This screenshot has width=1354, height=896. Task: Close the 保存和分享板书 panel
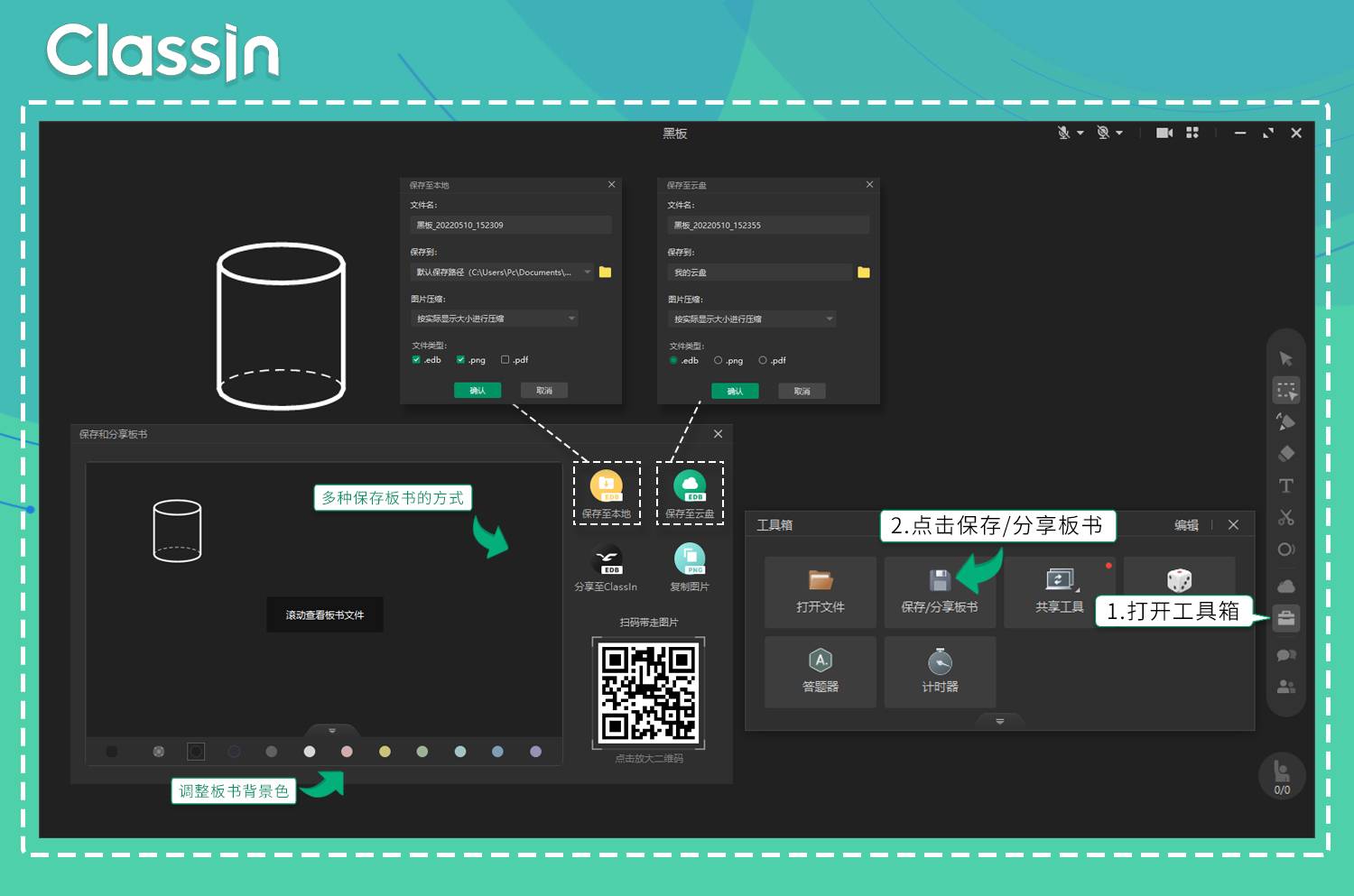pos(719,434)
